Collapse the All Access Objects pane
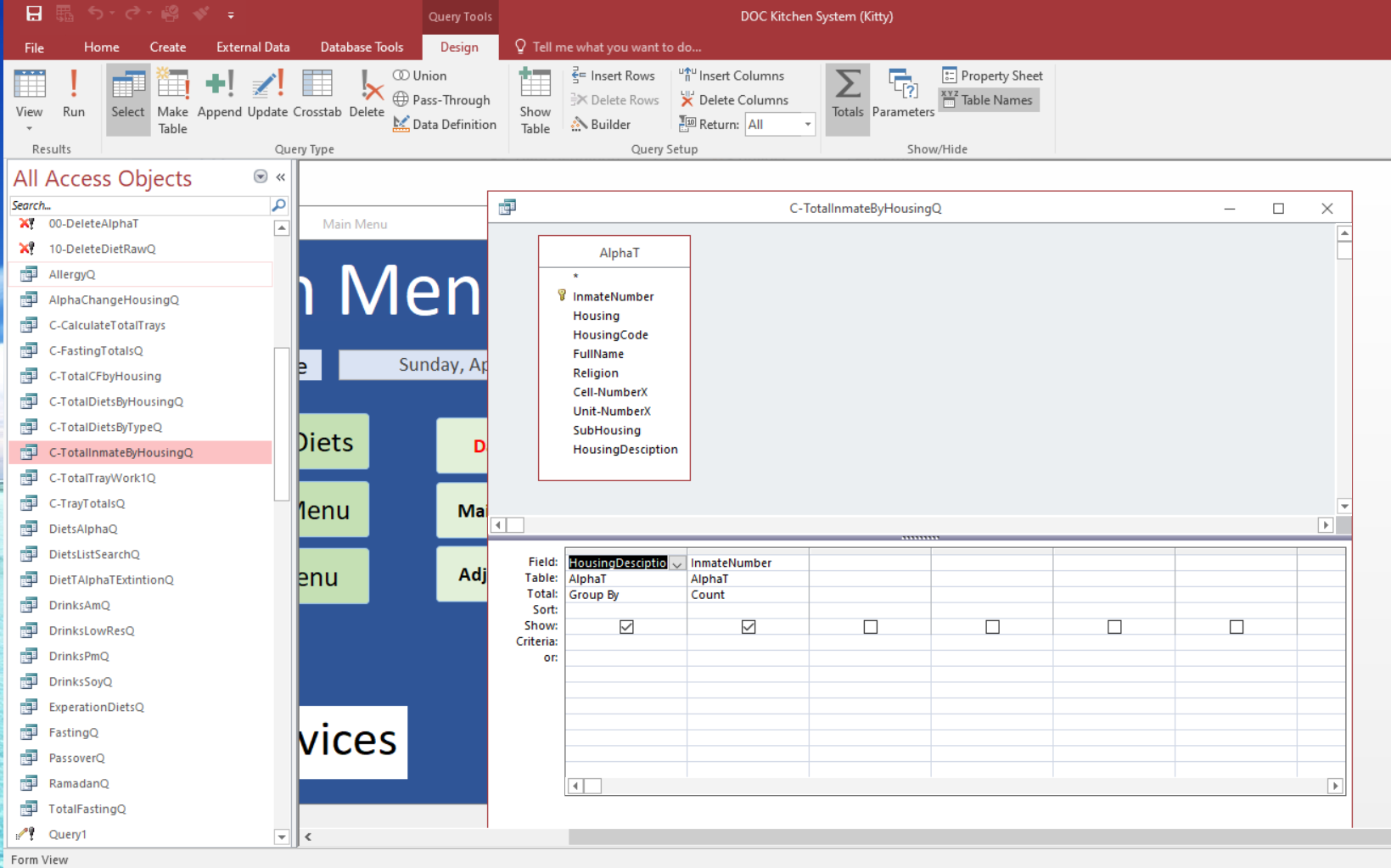Image resolution: width=1391 pixels, height=868 pixels. [x=280, y=177]
